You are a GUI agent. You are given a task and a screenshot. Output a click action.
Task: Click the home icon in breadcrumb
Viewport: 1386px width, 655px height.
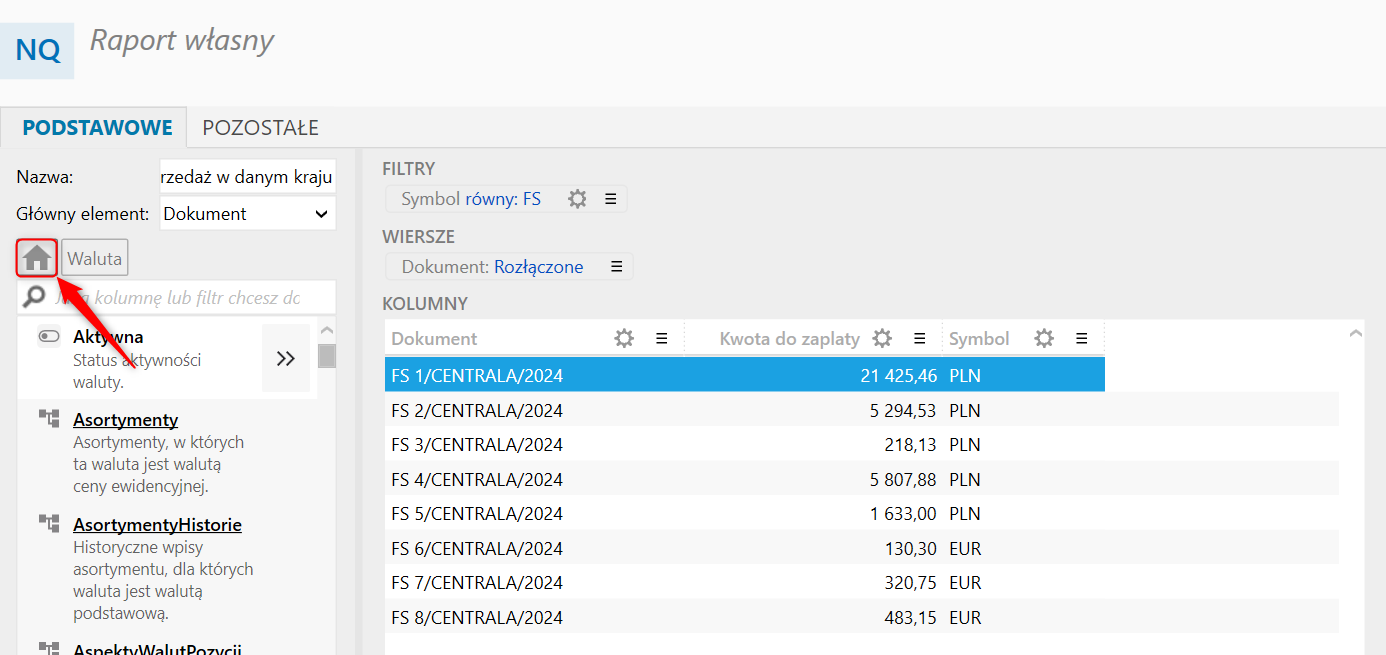click(37, 259)
